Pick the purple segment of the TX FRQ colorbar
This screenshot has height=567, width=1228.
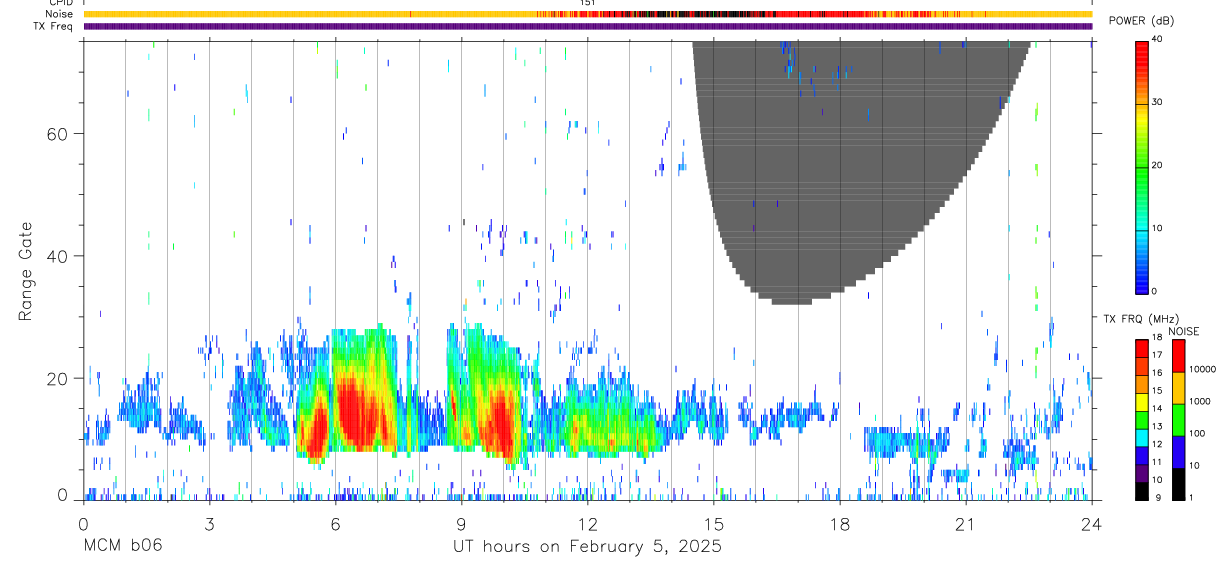click(1141, 473)
